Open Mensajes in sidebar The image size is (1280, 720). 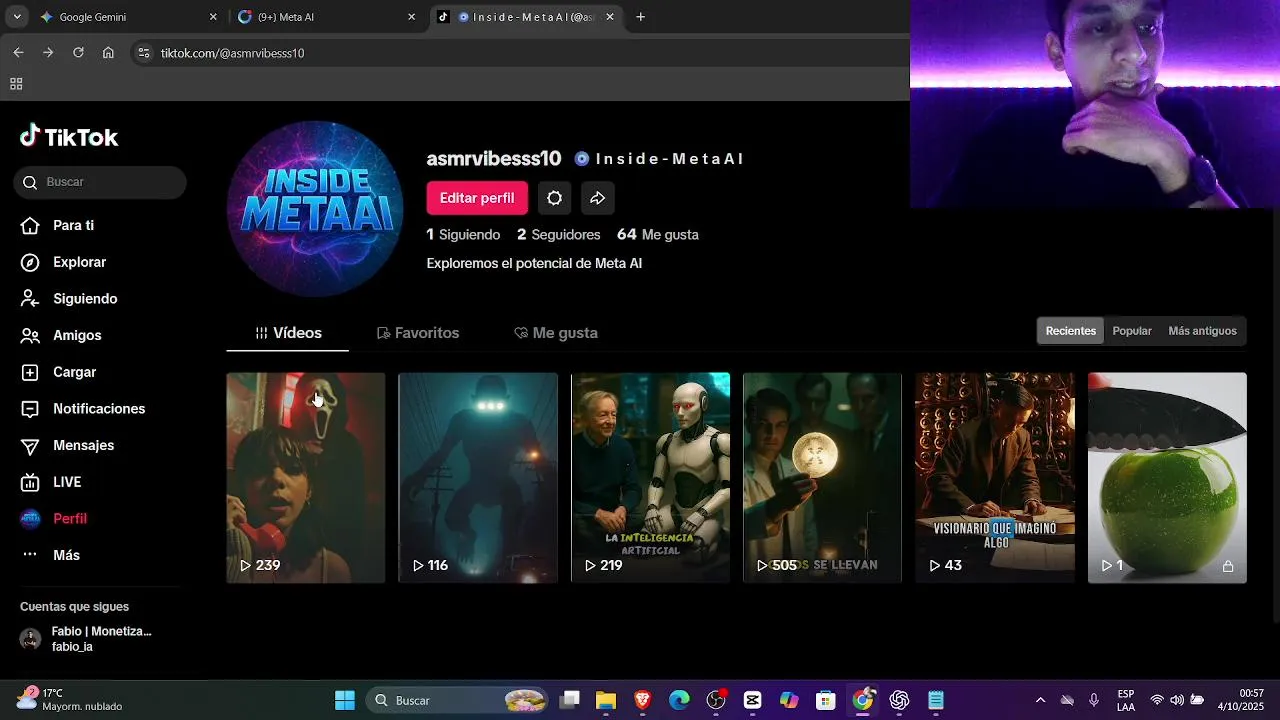point(67,445)
